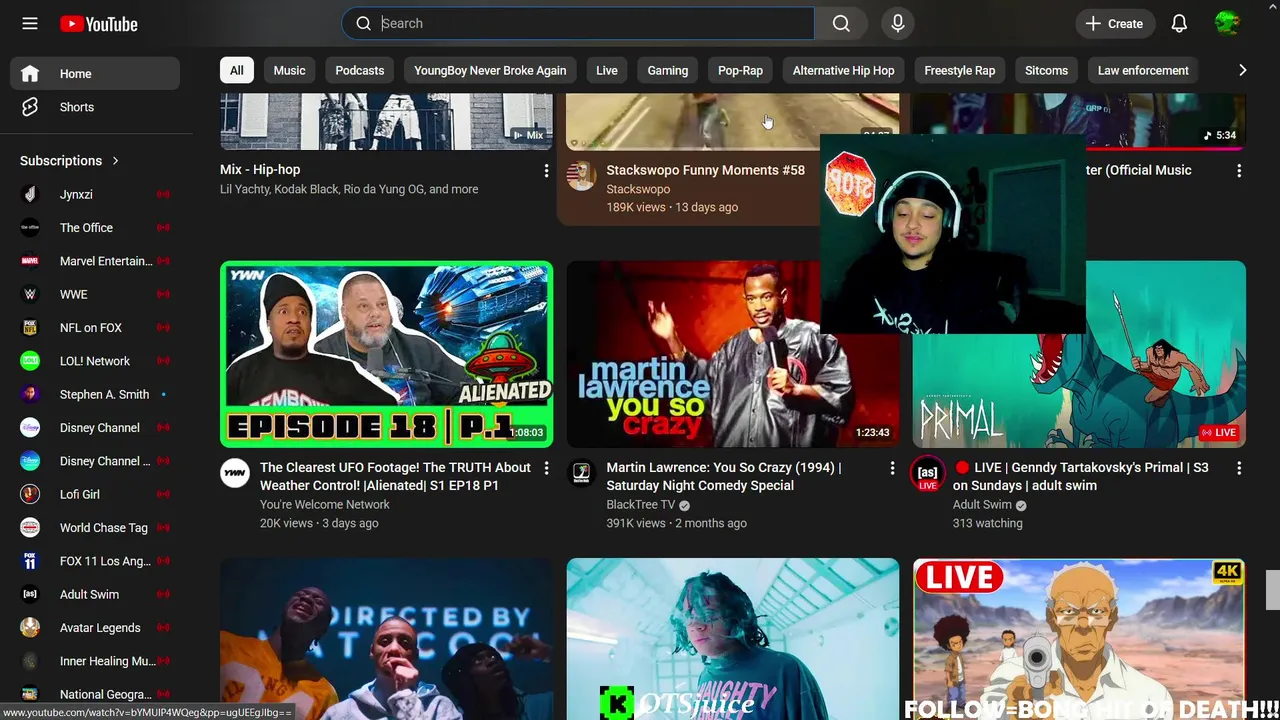
Task: Open Martin Lawrence You So Crazy title
Action: [x=723, y=476]
